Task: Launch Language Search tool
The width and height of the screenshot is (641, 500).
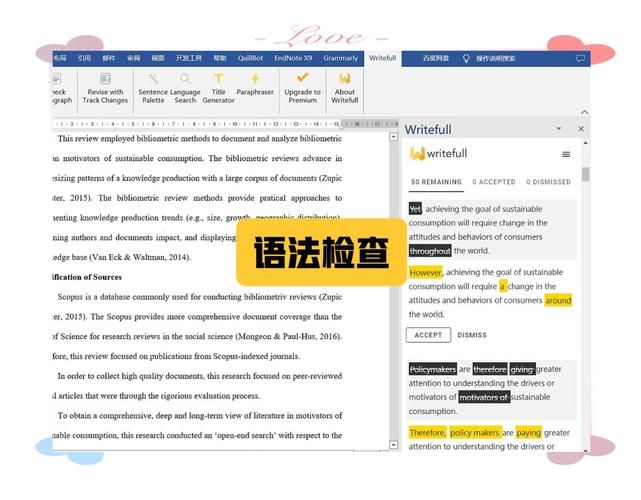Action: tap(185, 89)
